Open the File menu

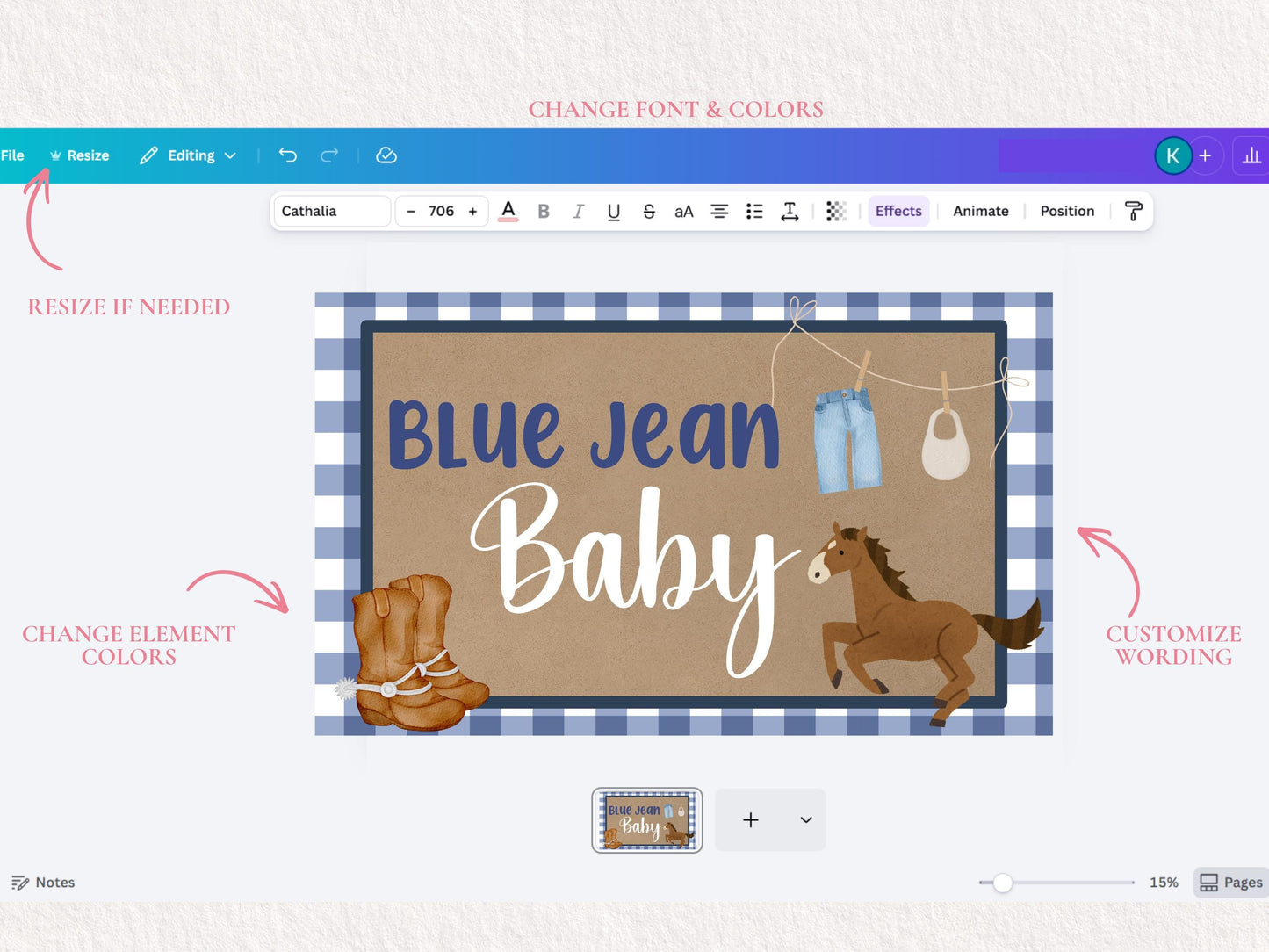tap(12, 155)
